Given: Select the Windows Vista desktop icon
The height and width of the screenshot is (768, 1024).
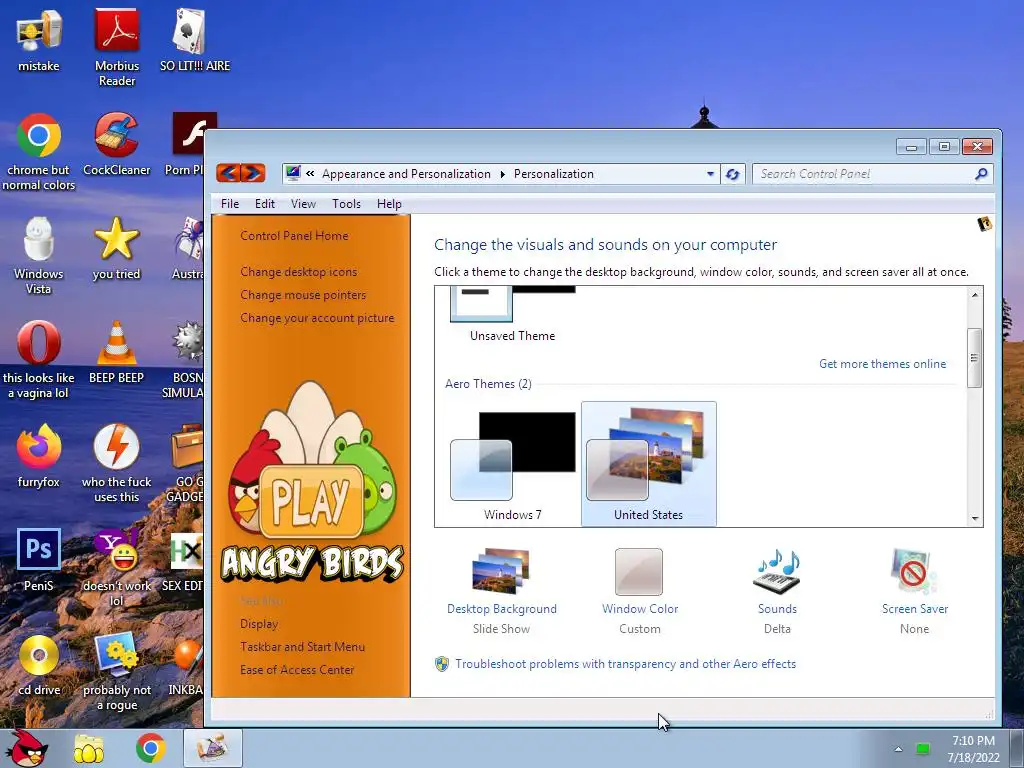Looking at the screenshot, I should [39, 256].
